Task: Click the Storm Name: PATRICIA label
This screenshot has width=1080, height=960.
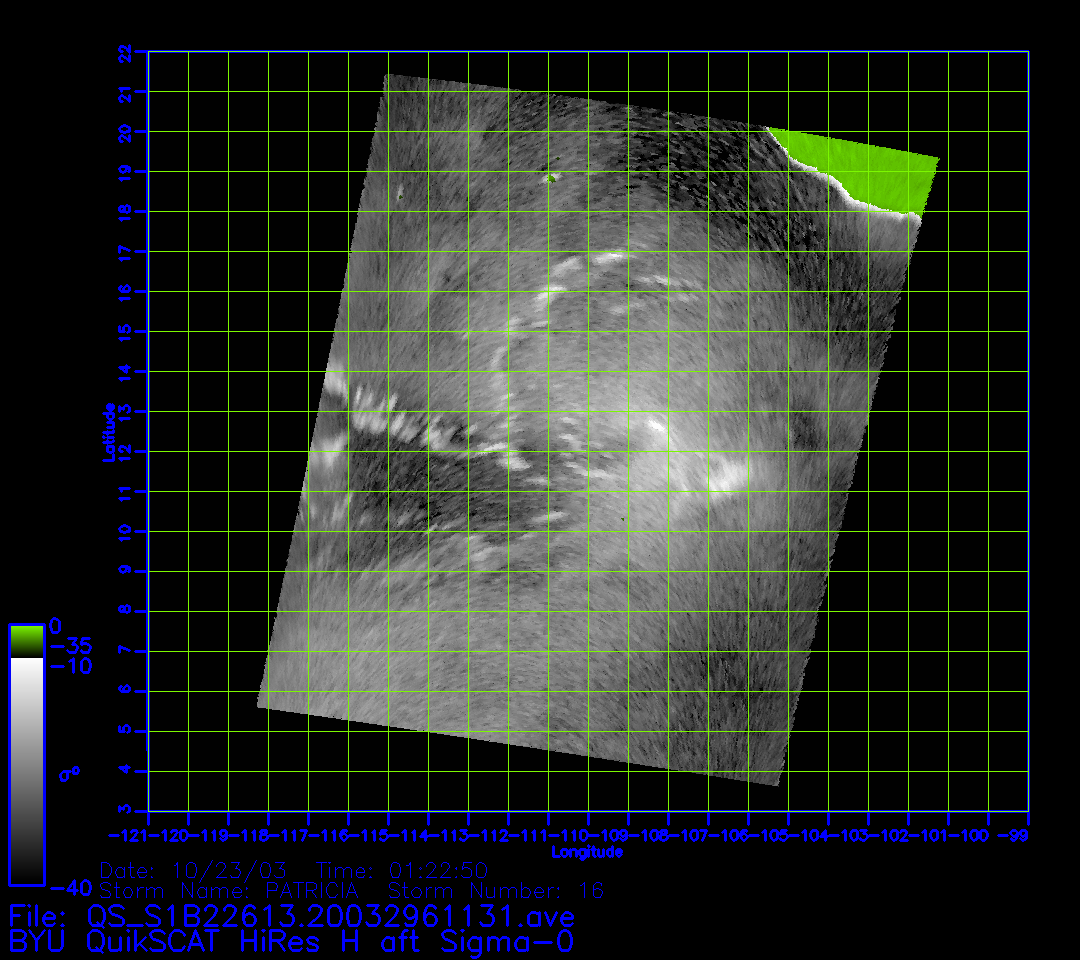Action: point(228,890)
